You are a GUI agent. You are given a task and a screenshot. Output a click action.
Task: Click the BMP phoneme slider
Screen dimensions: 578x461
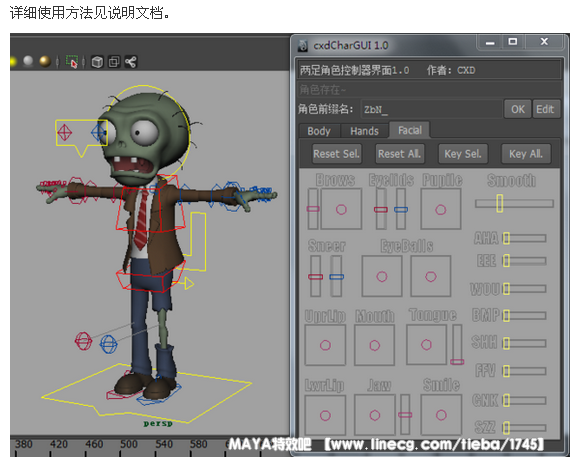[x=525, y=316]
